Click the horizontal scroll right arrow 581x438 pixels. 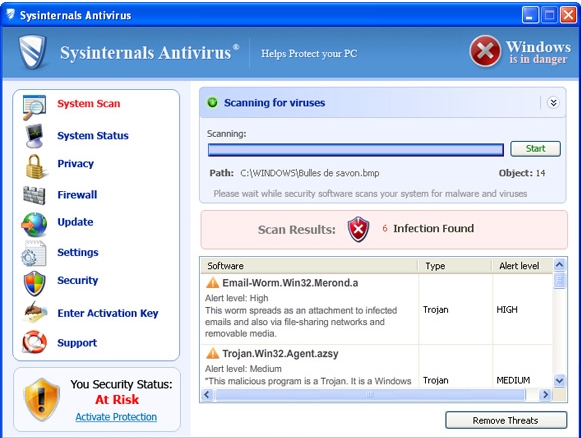coord(545,395)
